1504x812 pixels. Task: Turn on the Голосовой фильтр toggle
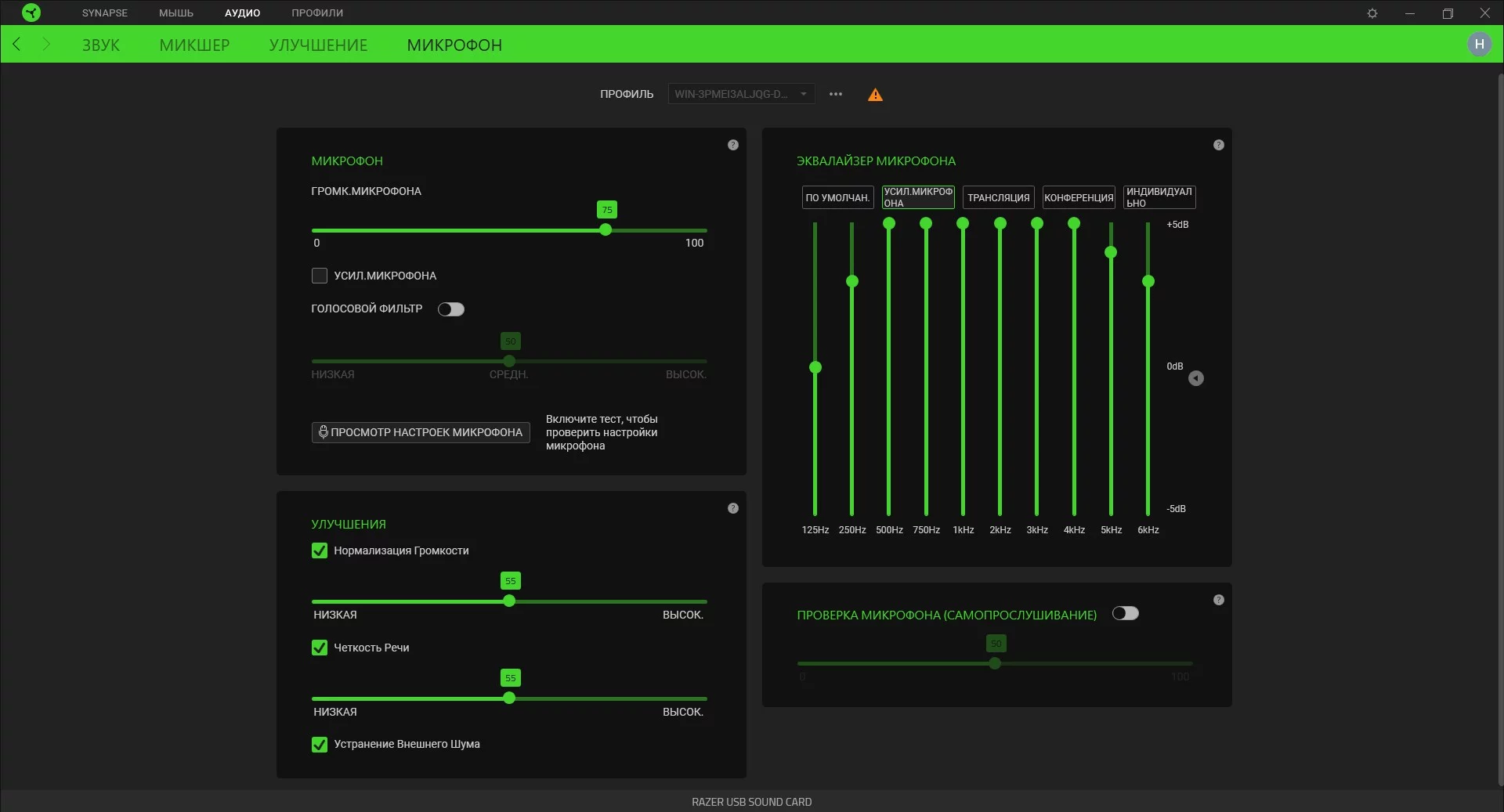click(451, 309)
